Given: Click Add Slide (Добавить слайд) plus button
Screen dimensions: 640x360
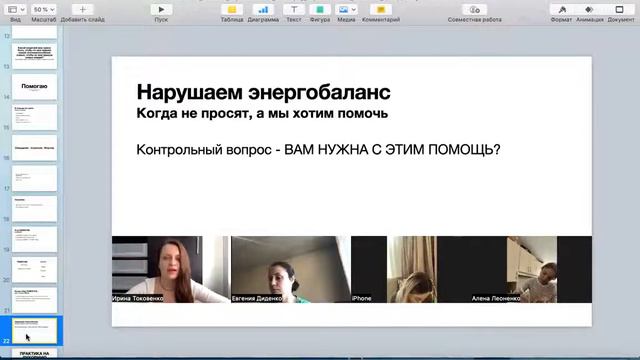Looking at the screenshot, I should click(x=82, y=9).
